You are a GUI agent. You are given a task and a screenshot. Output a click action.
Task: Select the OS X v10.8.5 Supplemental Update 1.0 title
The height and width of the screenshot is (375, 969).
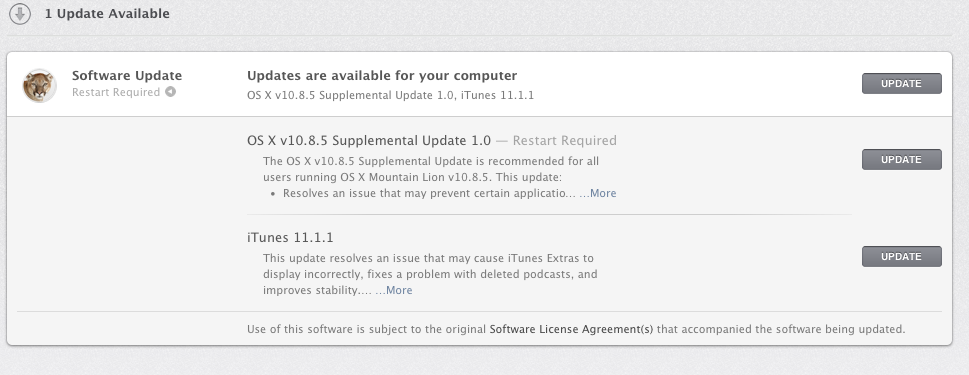point(369,141)
